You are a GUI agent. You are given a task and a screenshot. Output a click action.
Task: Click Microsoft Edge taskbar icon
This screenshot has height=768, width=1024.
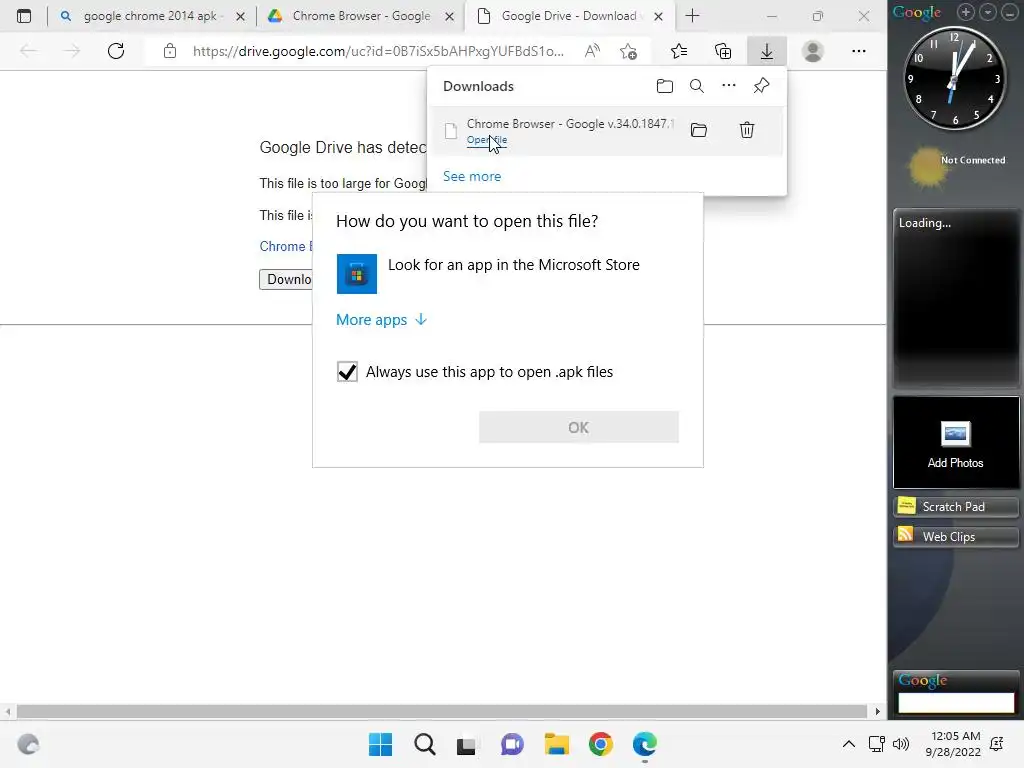coord(645,744)
